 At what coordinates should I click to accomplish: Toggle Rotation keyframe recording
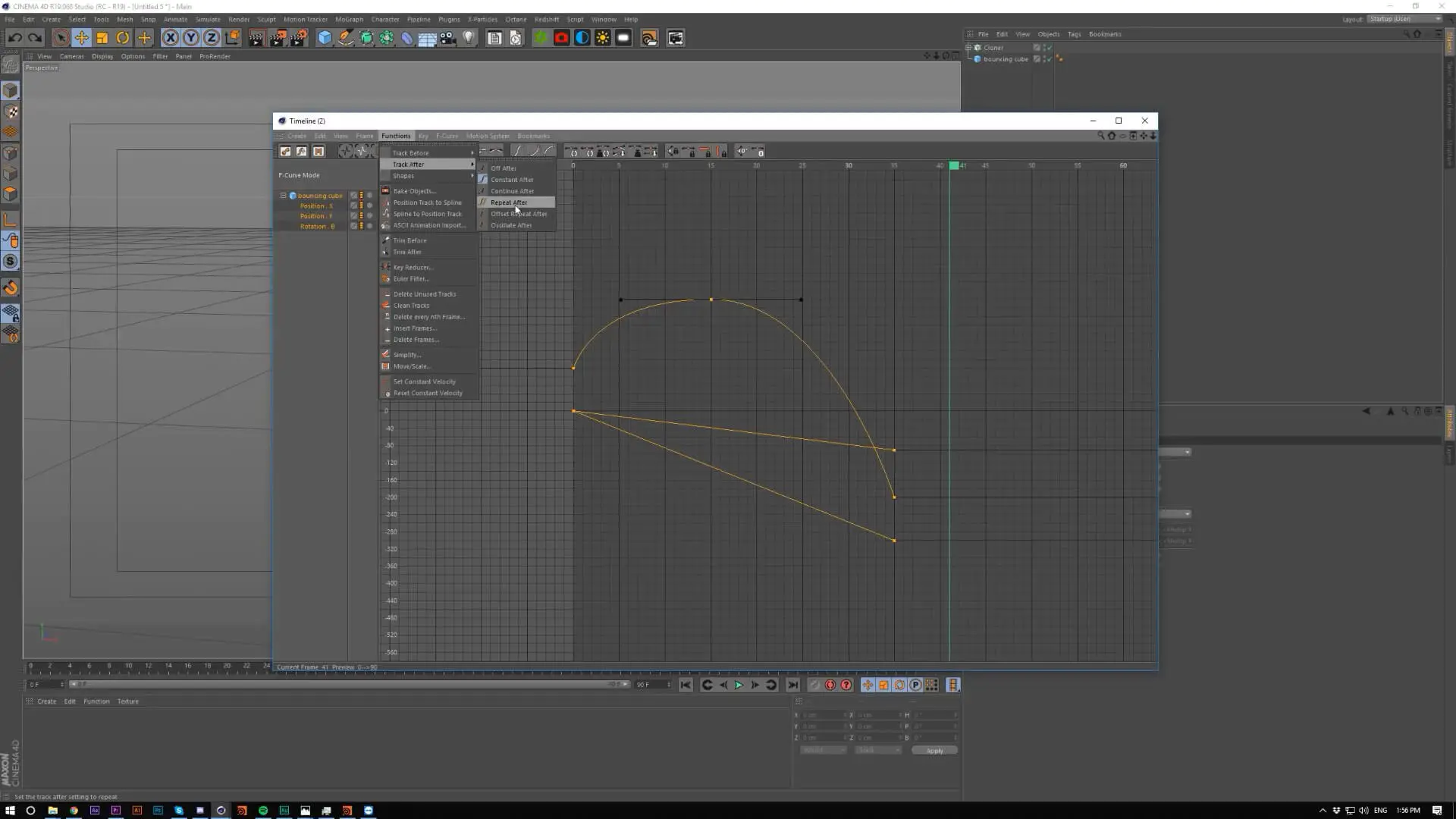pyautogui.click(x=899, y=685)
